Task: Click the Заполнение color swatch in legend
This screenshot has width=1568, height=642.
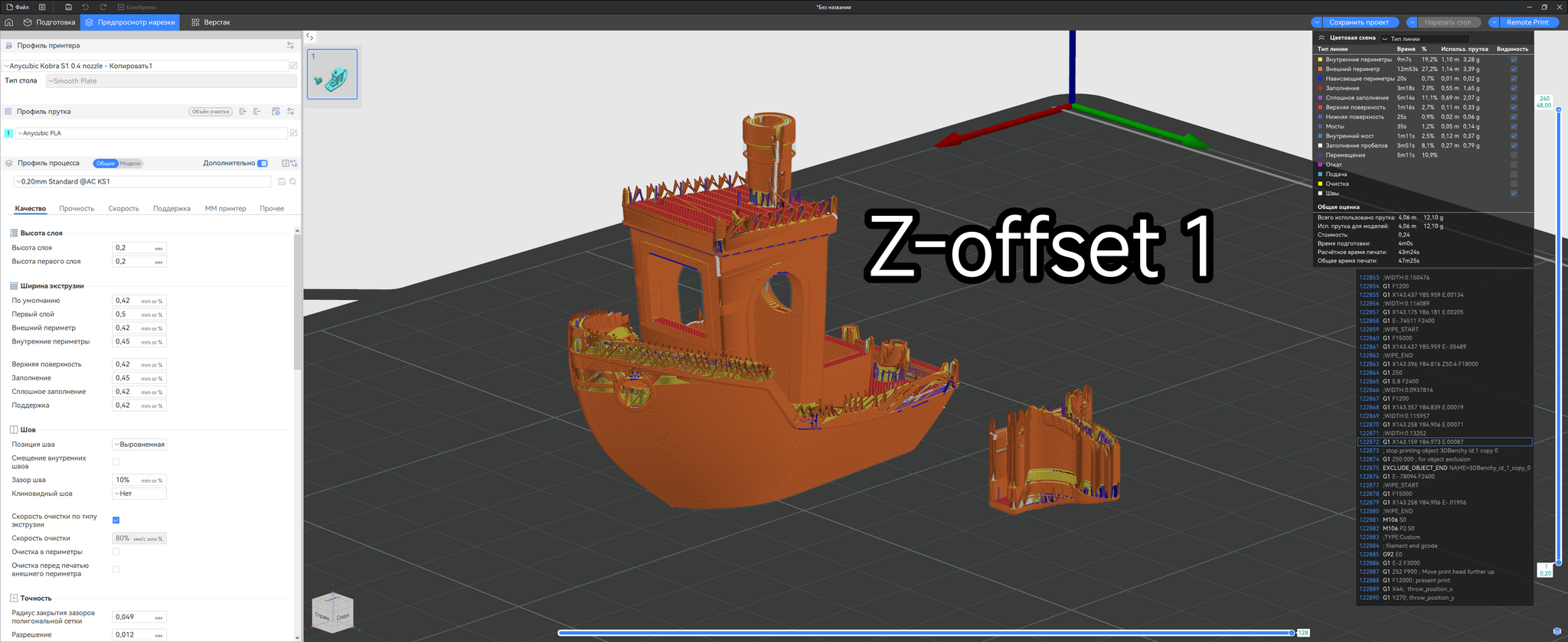Action: [x=1320, y=88]
